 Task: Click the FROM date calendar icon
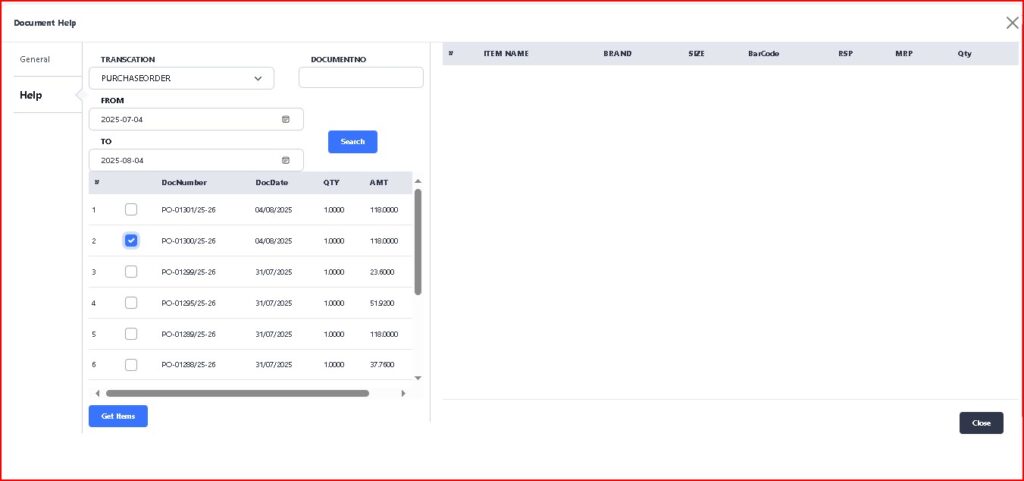(x=285, y=119)
